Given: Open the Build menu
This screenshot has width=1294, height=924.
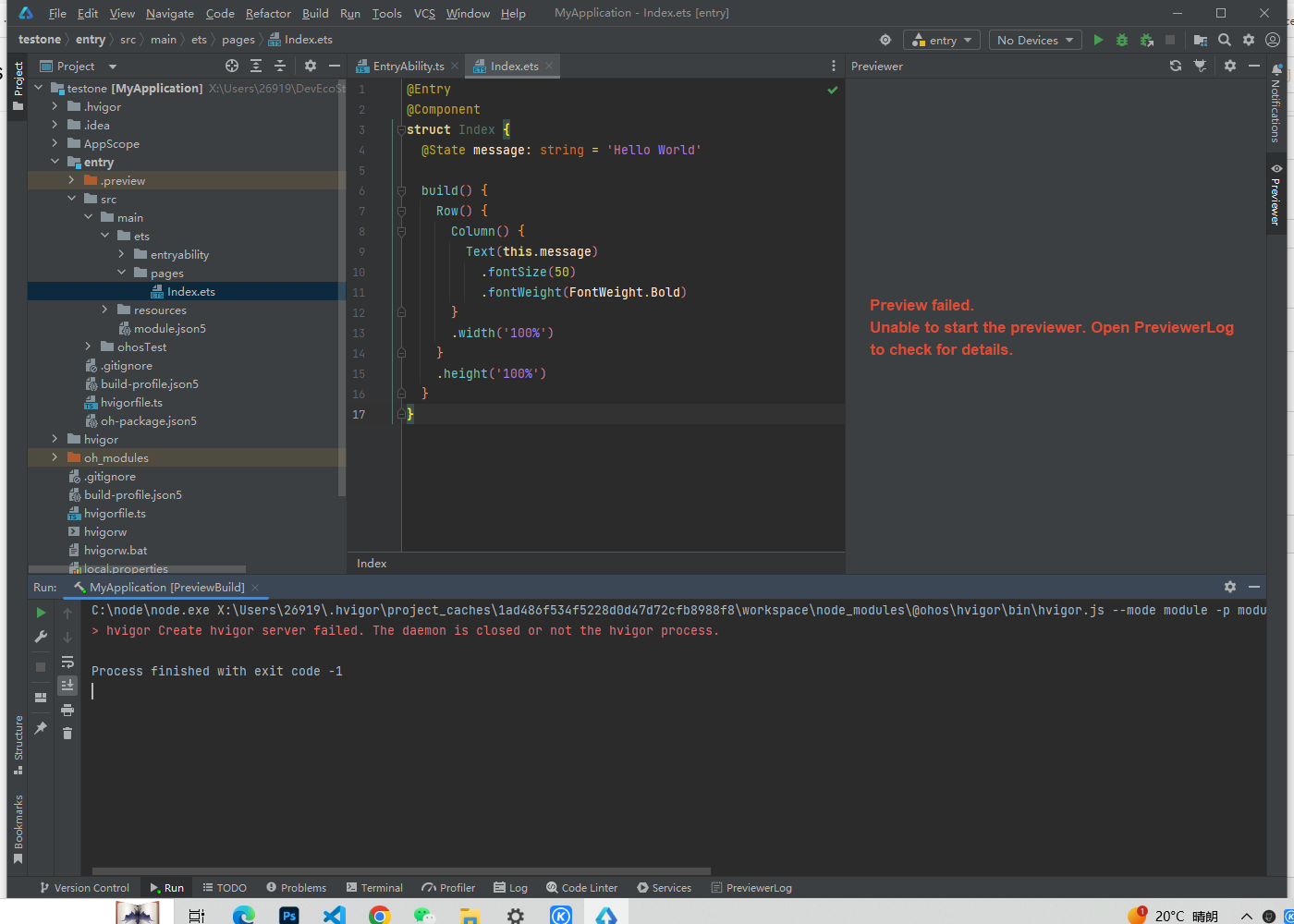Looking at the screenshot, I should pyautogui.click(x=315, y=13).
